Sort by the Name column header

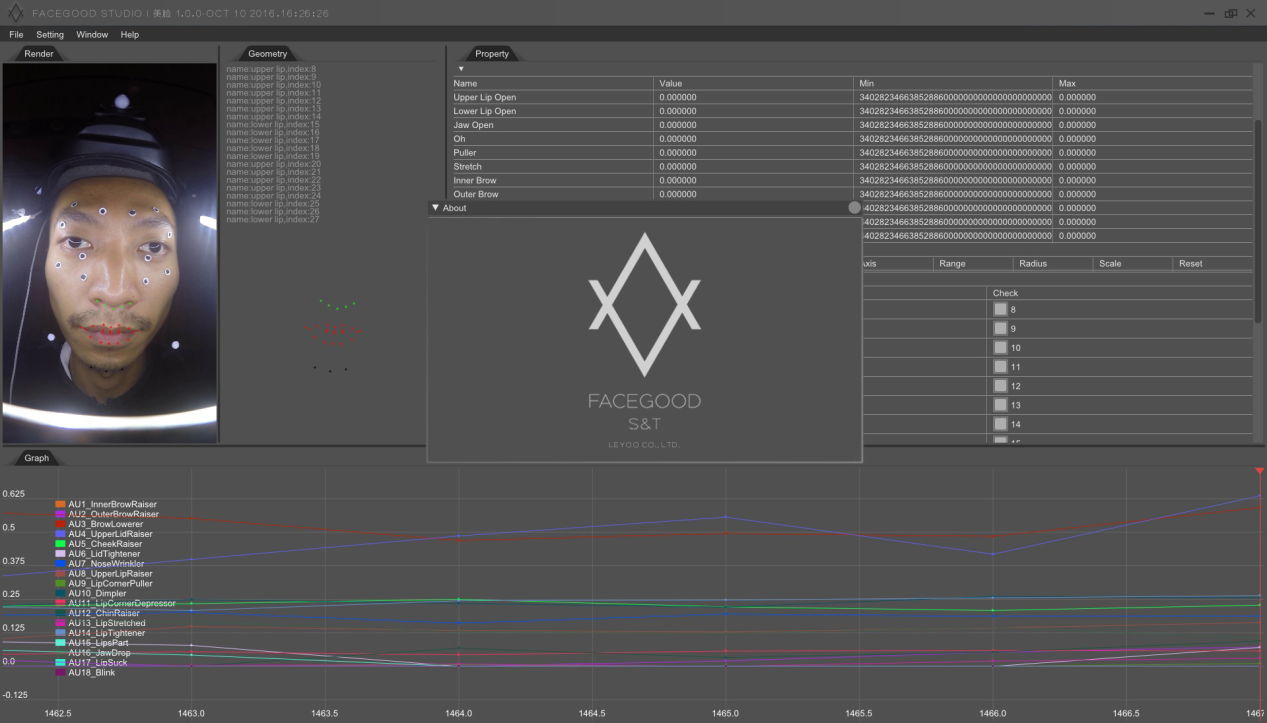click(x=552, y=84)
